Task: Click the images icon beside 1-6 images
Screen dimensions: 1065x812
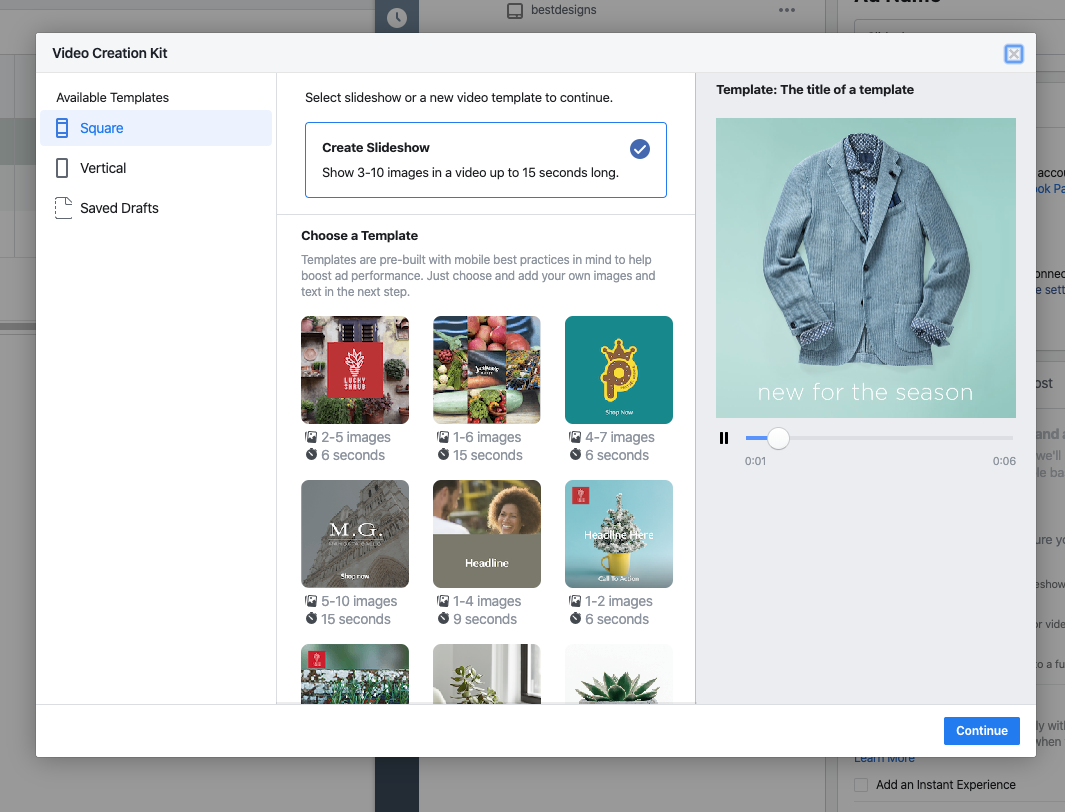Action: [x=443, y=437]
